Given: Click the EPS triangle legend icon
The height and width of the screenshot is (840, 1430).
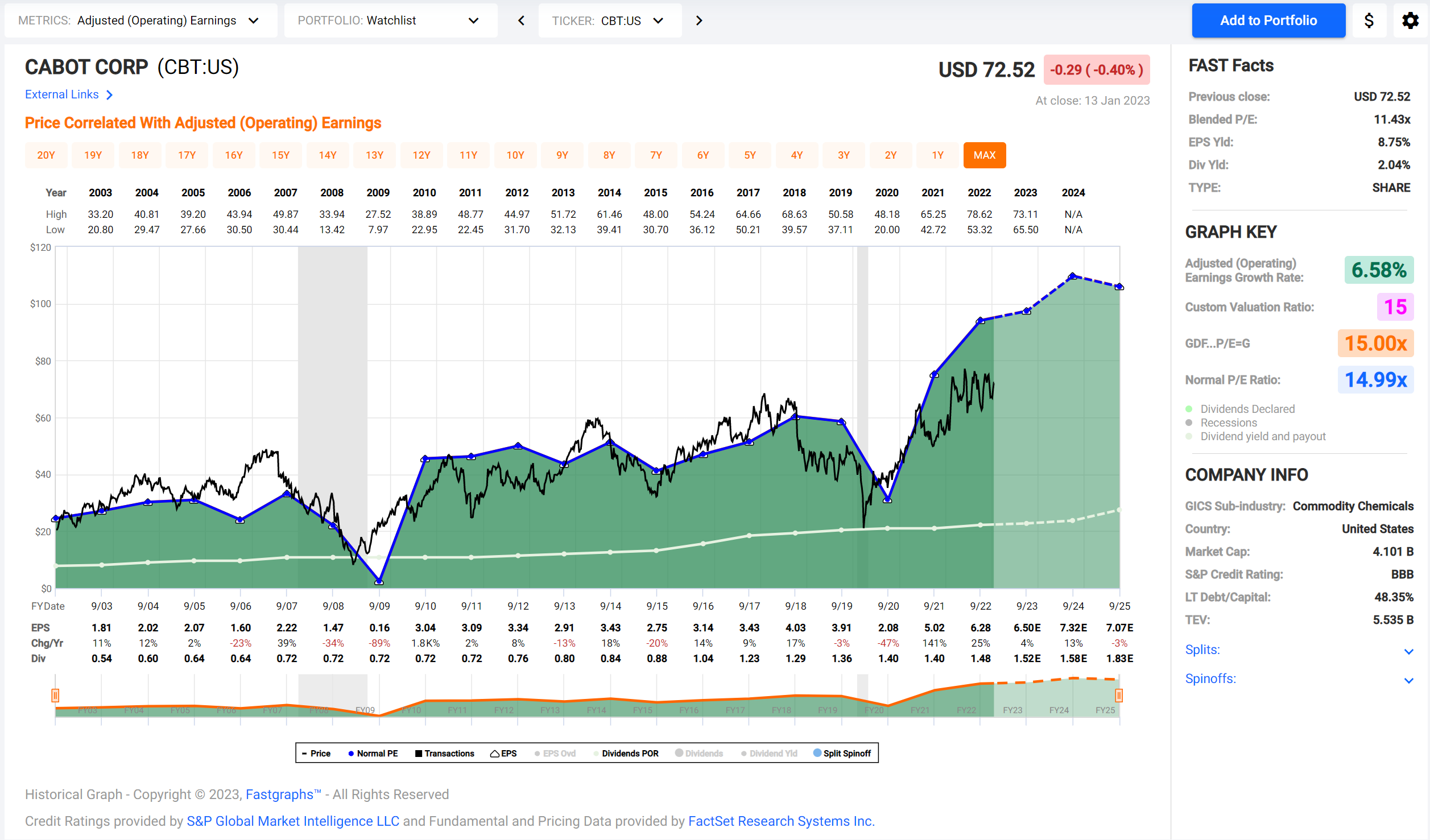Looking at the screenshot, I should coord(495,754).
